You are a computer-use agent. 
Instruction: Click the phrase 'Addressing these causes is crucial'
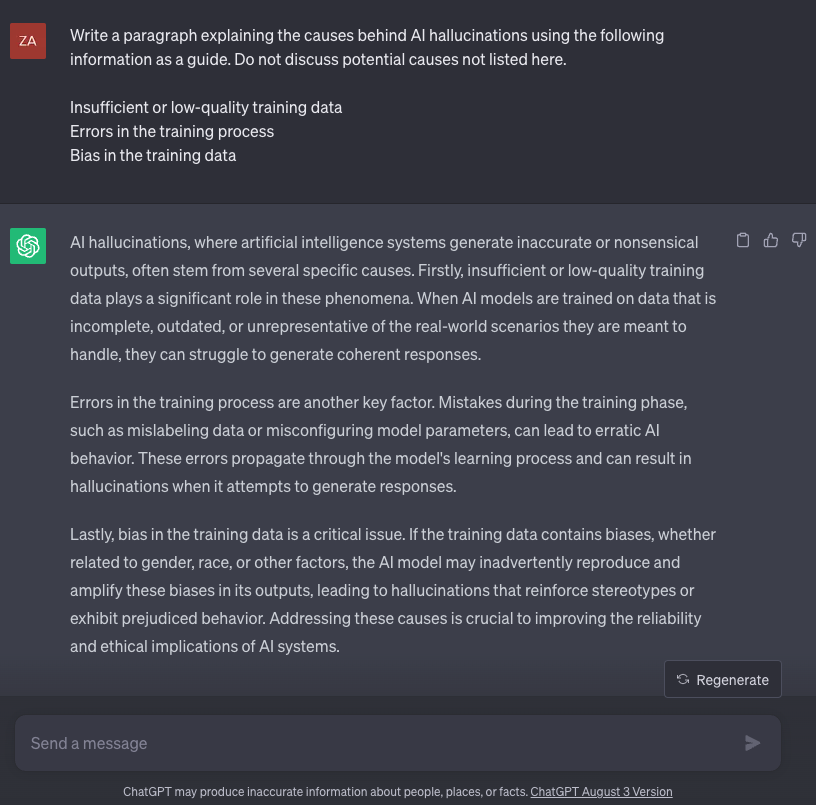[395, 618]
